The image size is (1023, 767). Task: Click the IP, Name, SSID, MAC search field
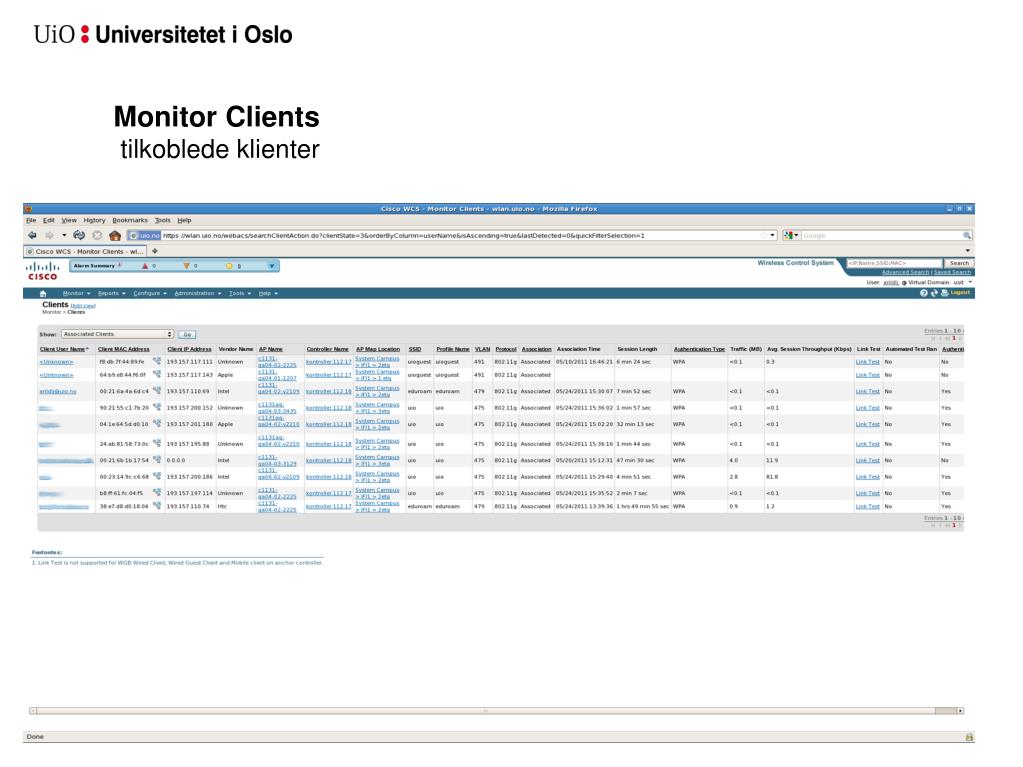[x=894, y=263]
